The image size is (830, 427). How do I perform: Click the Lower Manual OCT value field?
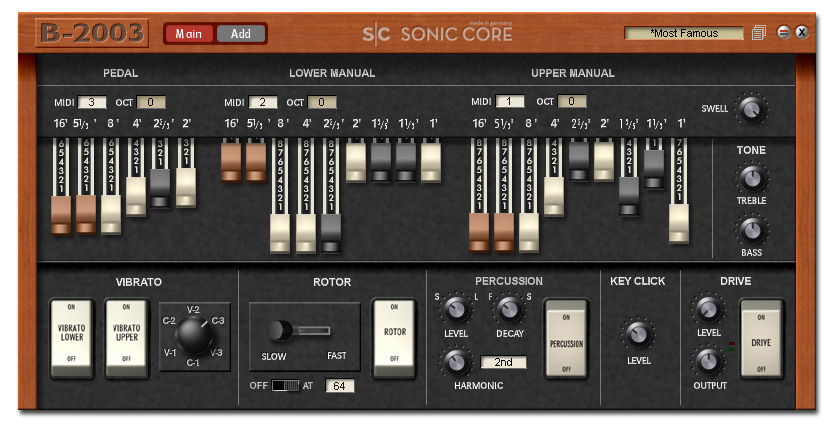click(322, 102)
